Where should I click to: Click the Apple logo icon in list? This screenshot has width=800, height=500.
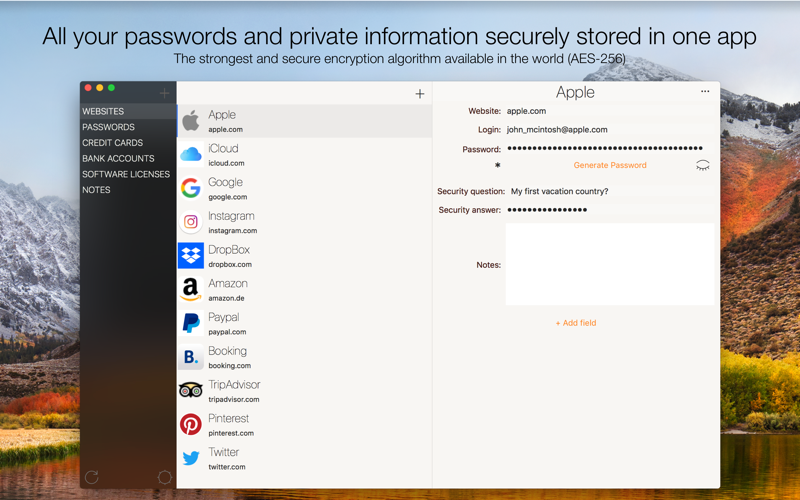click(x=191, y=121)
